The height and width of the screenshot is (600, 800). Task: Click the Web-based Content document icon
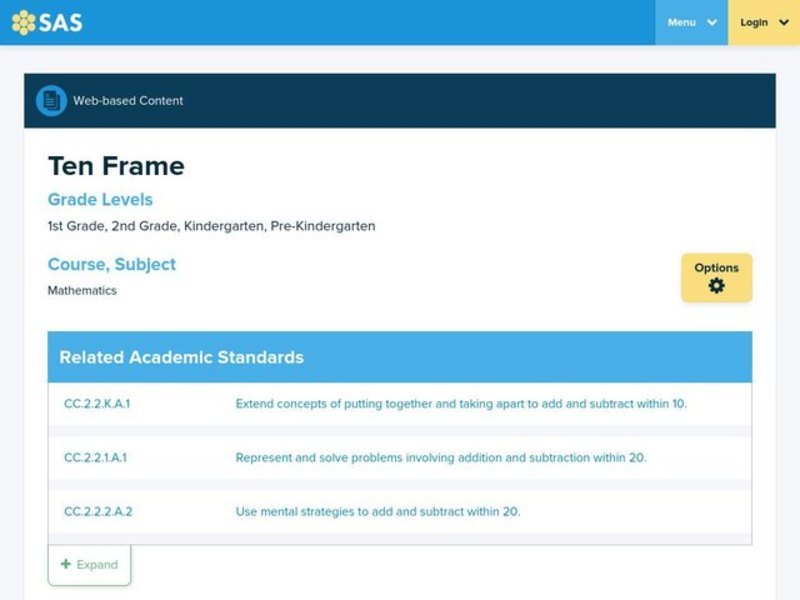click(x=49, y=100)
